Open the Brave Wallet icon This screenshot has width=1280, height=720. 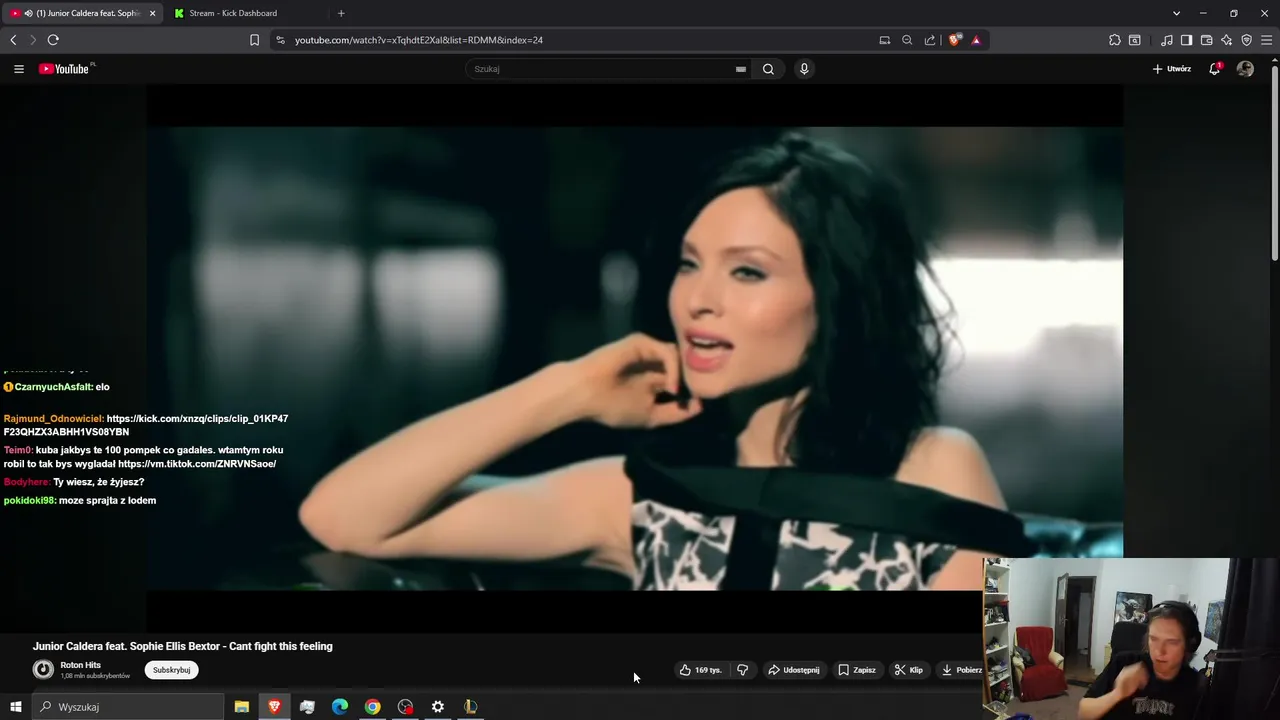1207,40
